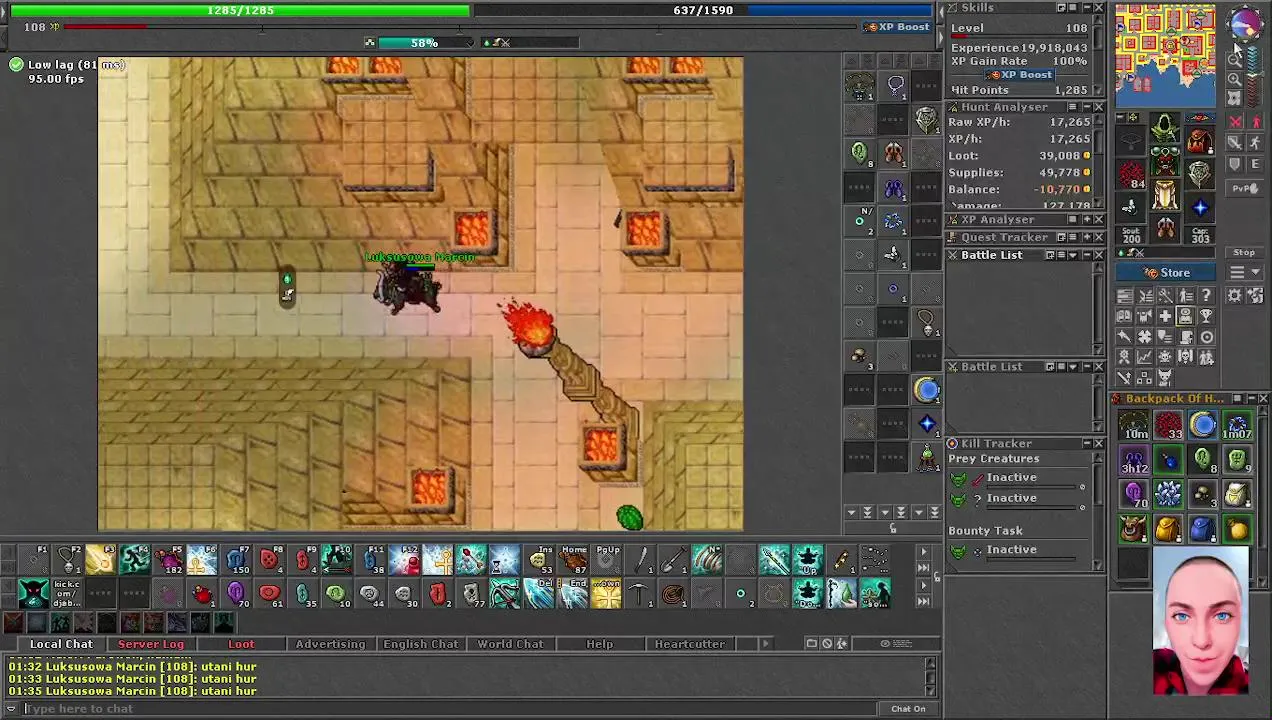Open the options gear icon
The width and height of the screenshot is (1272, 720).
tap(1235, 295)
